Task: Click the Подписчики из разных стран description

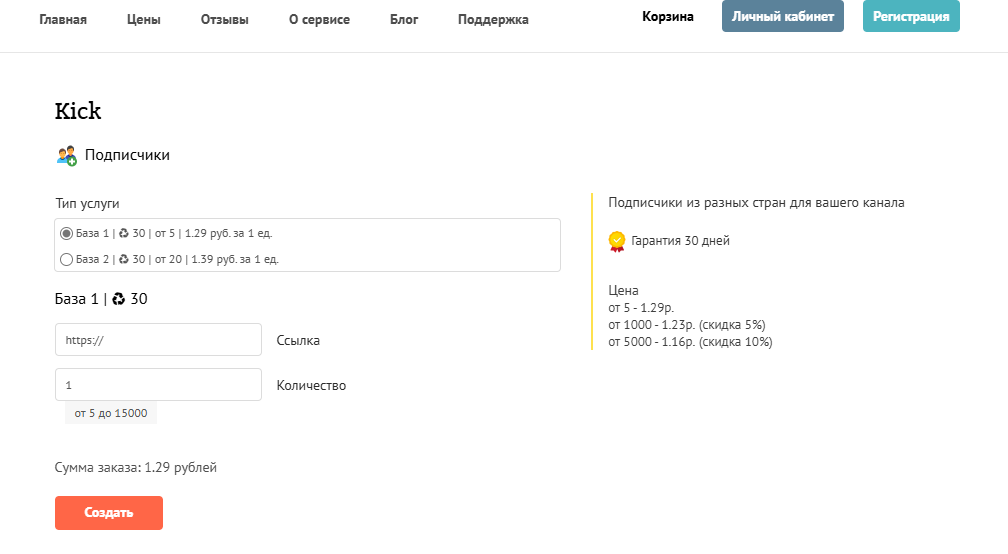Action: (756, 202)
